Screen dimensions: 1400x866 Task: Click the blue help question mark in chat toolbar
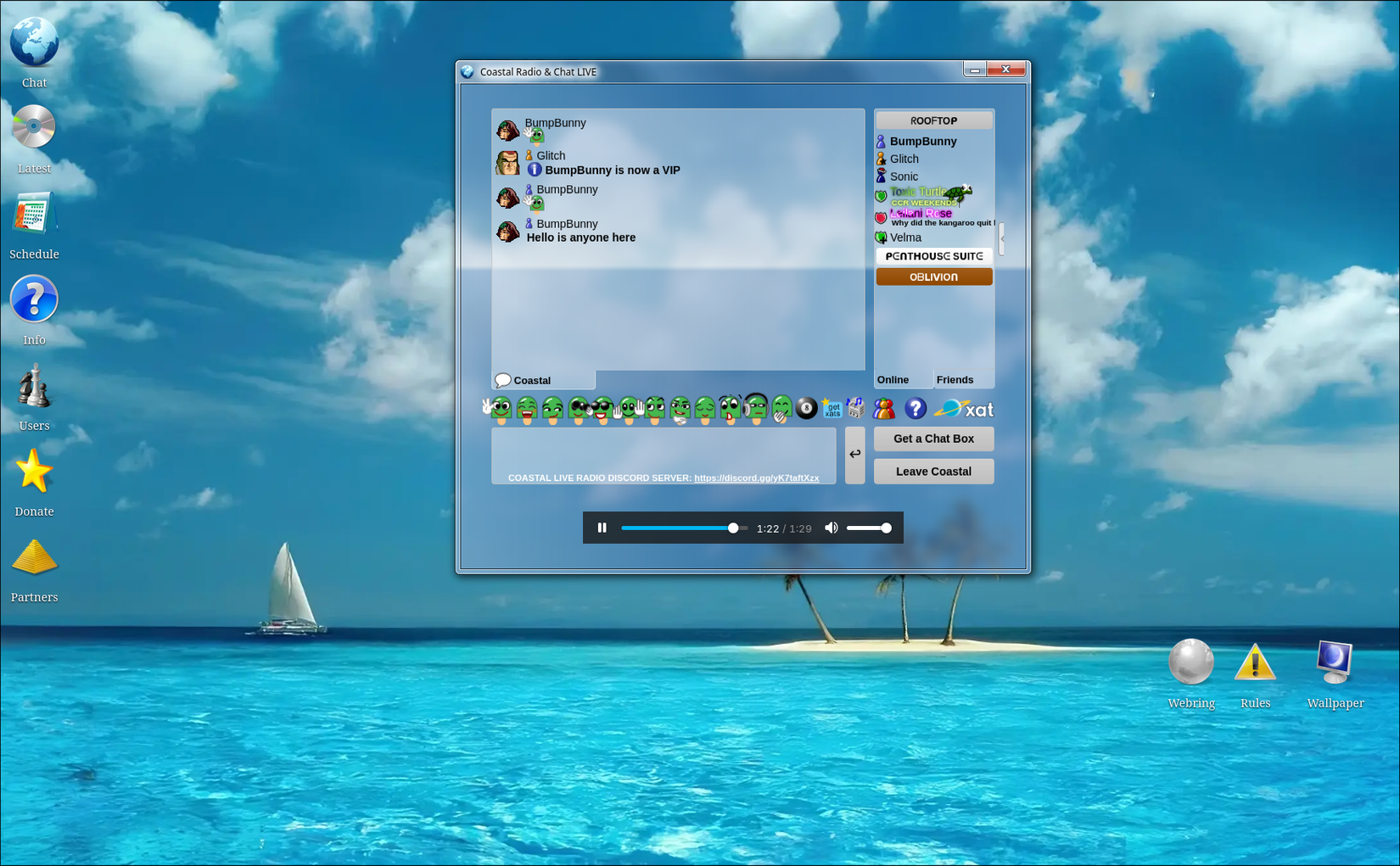tap(915, 409)
